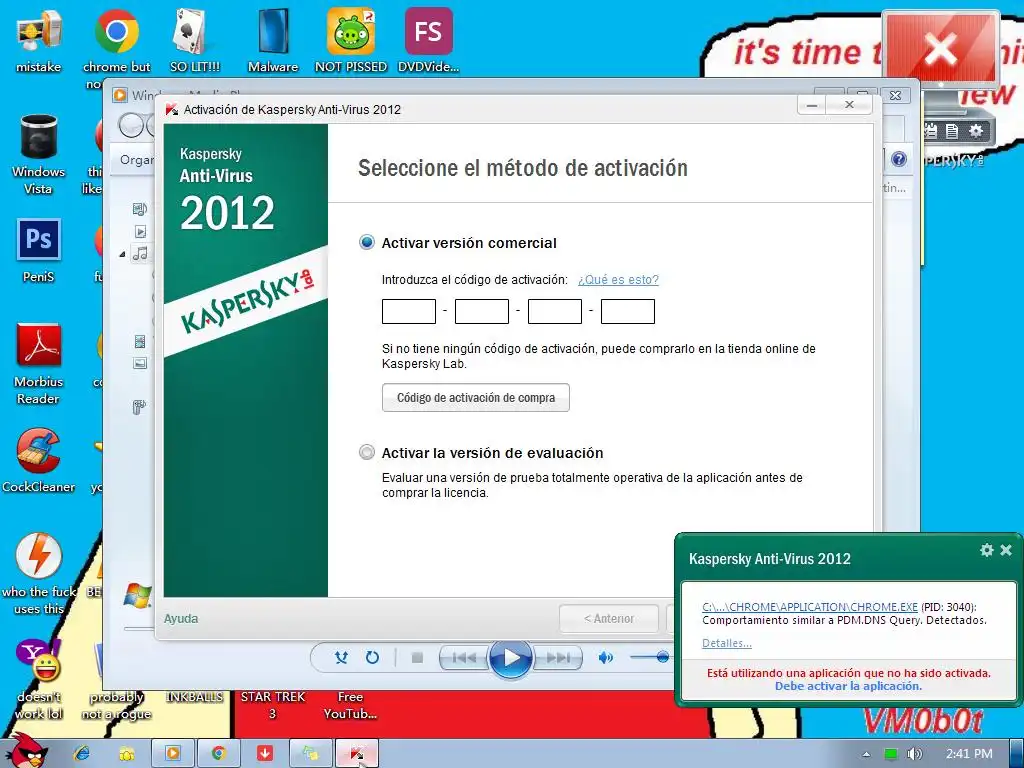The height and width of the screenshot is (768, 1024).
Task: Click the 2:41 PM taskbar clock
Action: pyautogui.click(x=969, y=754)
